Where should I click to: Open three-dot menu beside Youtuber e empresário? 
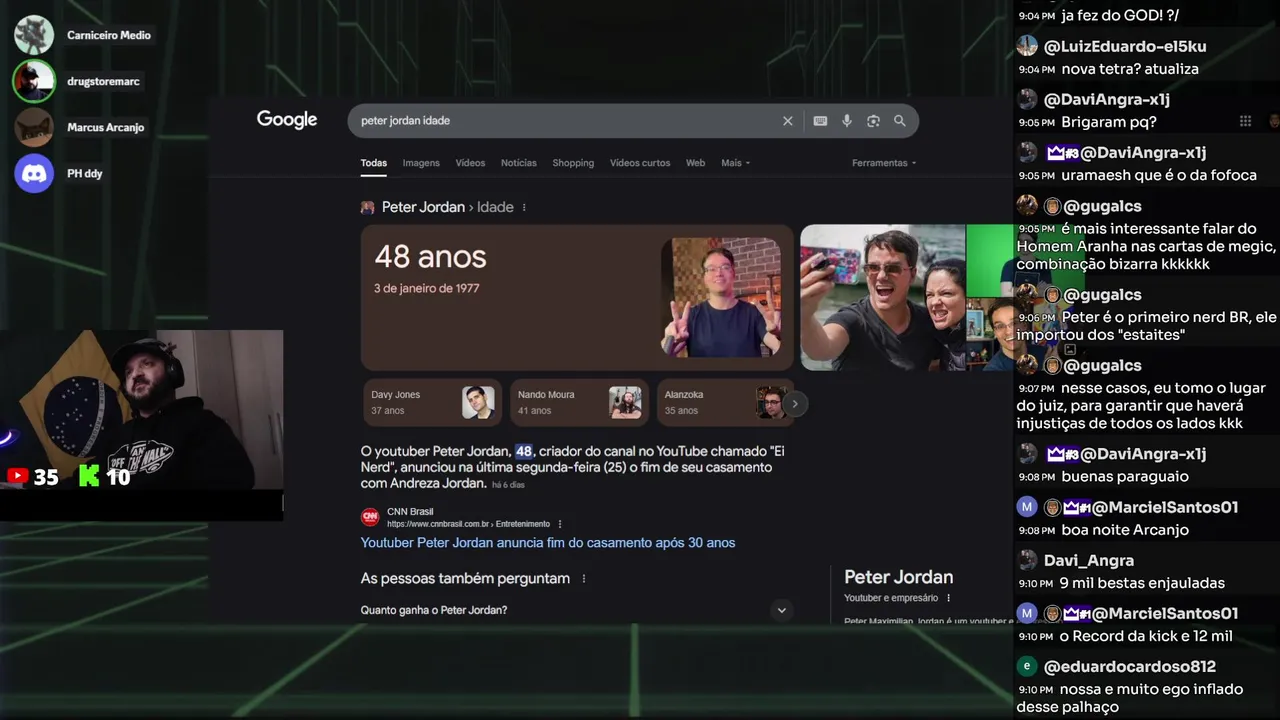[x=949, y=598]
